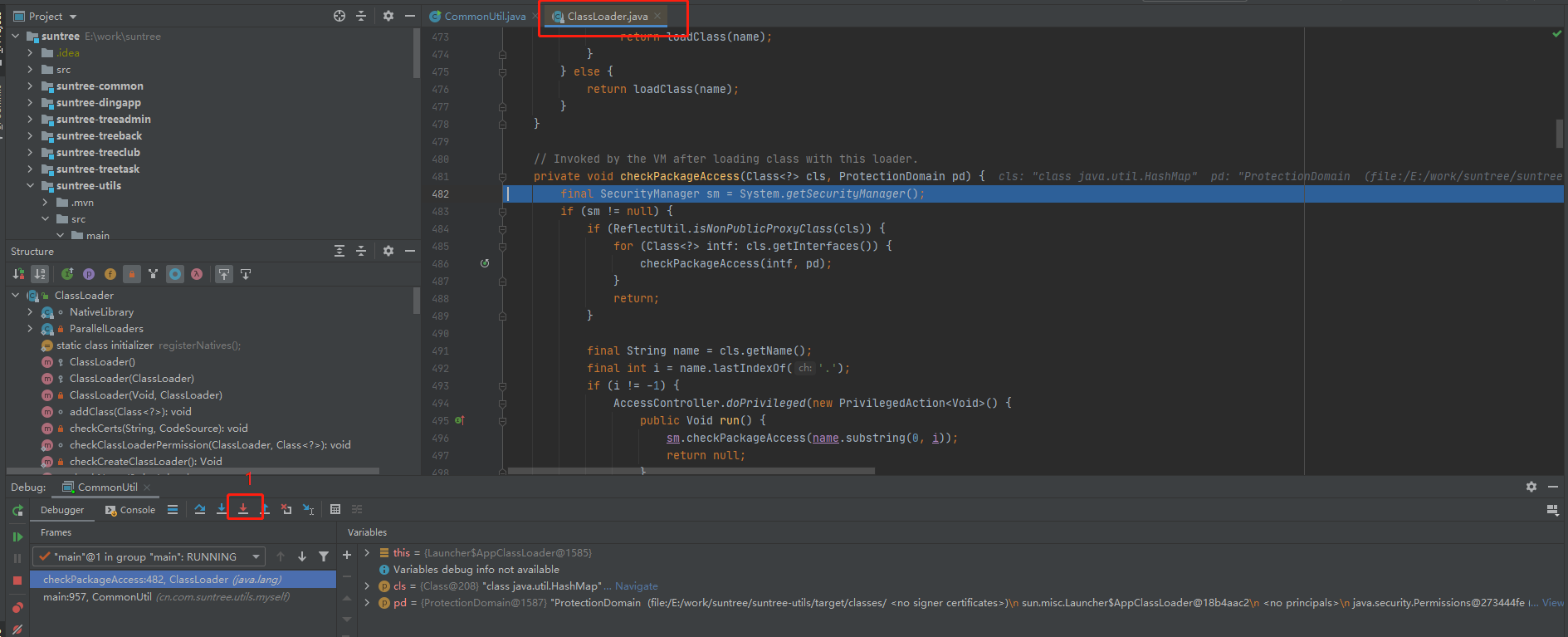
Task: Toggle Sort by Visibility in Structure
Action: (18, 274)
